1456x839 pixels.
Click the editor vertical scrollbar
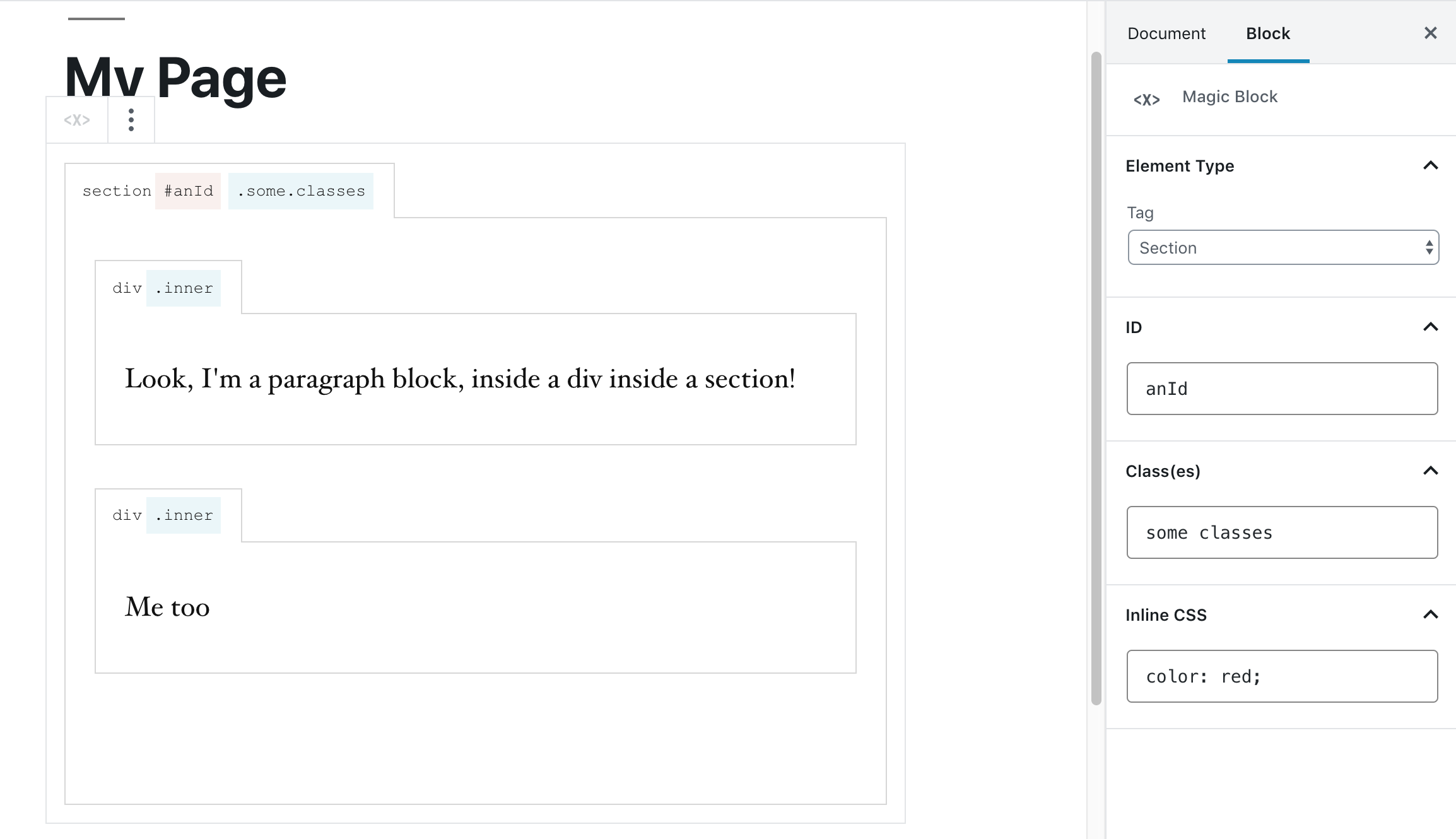click(x=1096, y=378)
